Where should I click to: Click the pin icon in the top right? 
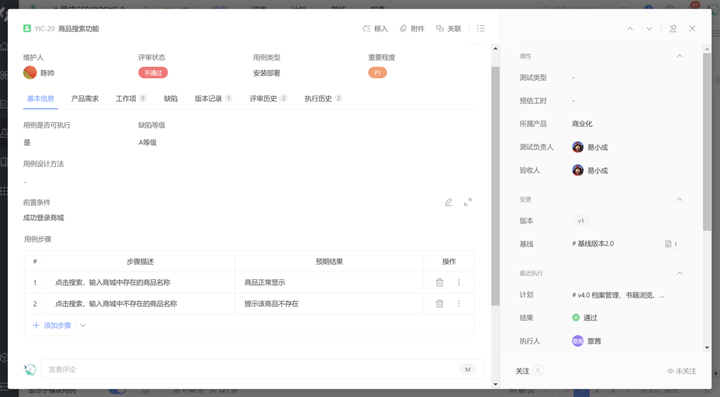coord(673,28)
